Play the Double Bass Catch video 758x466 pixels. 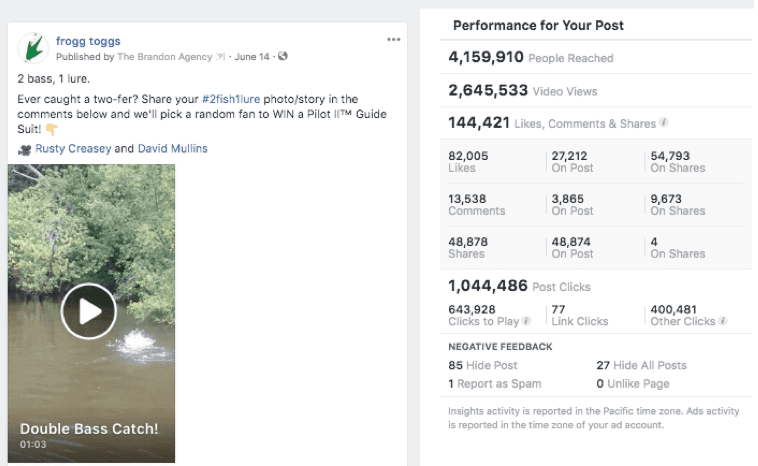88,311
